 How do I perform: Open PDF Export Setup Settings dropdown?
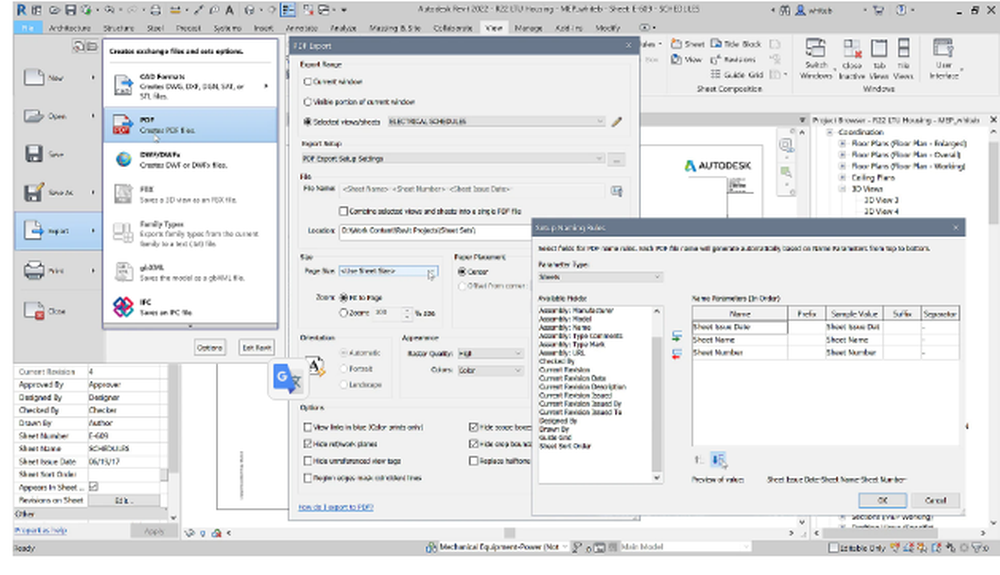pos(453,159)
